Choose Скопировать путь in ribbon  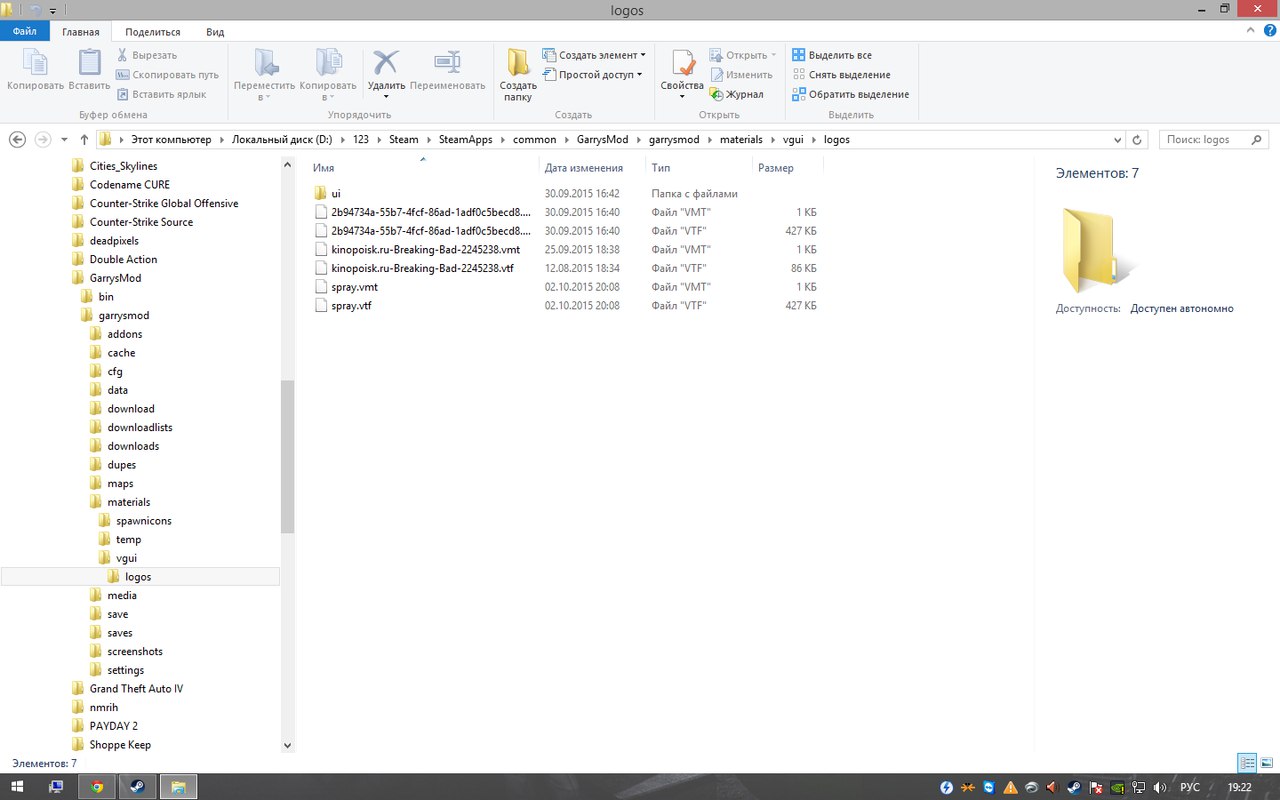(x=167, y=75)
